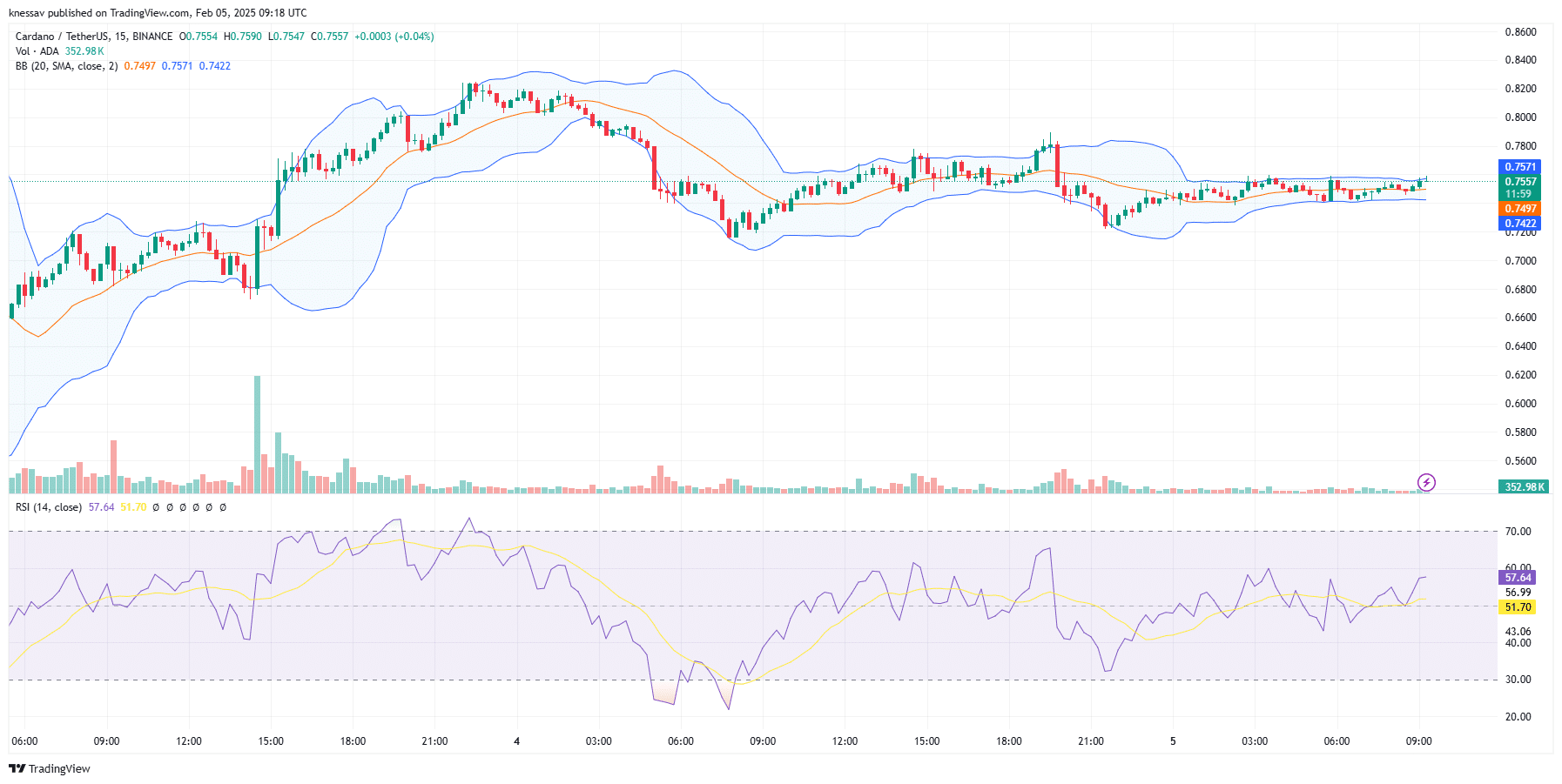The width and height of the screenshot is (1562, 784).
Task: Open the TradingView logo at bottom left
Action: 50,768
